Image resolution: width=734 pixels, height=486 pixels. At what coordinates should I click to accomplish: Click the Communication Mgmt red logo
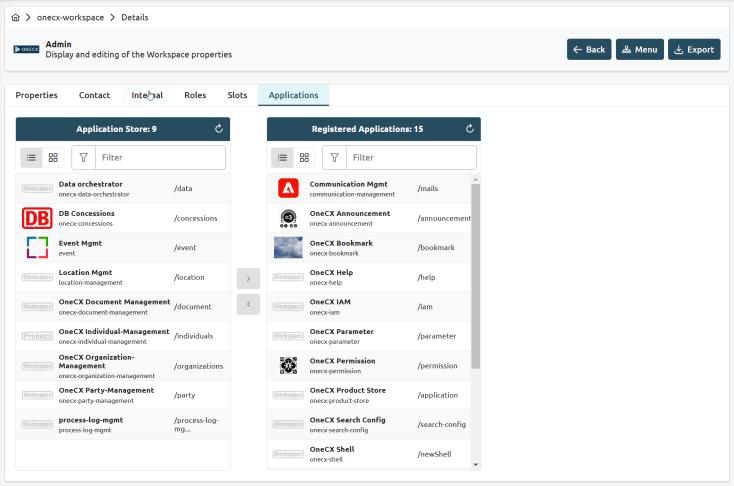[288, 188]
